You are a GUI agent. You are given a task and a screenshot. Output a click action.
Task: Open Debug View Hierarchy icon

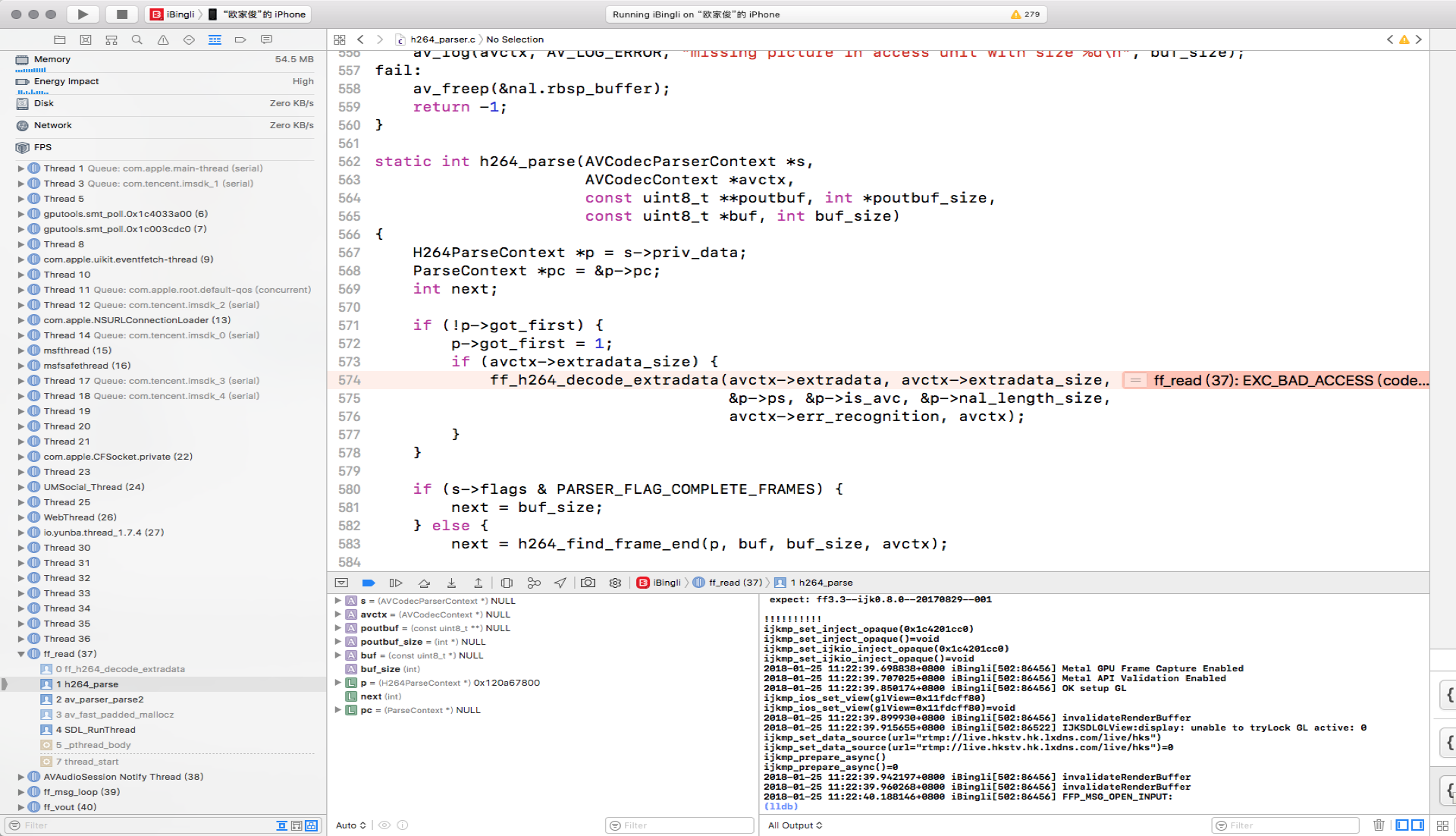coord(507,583)
